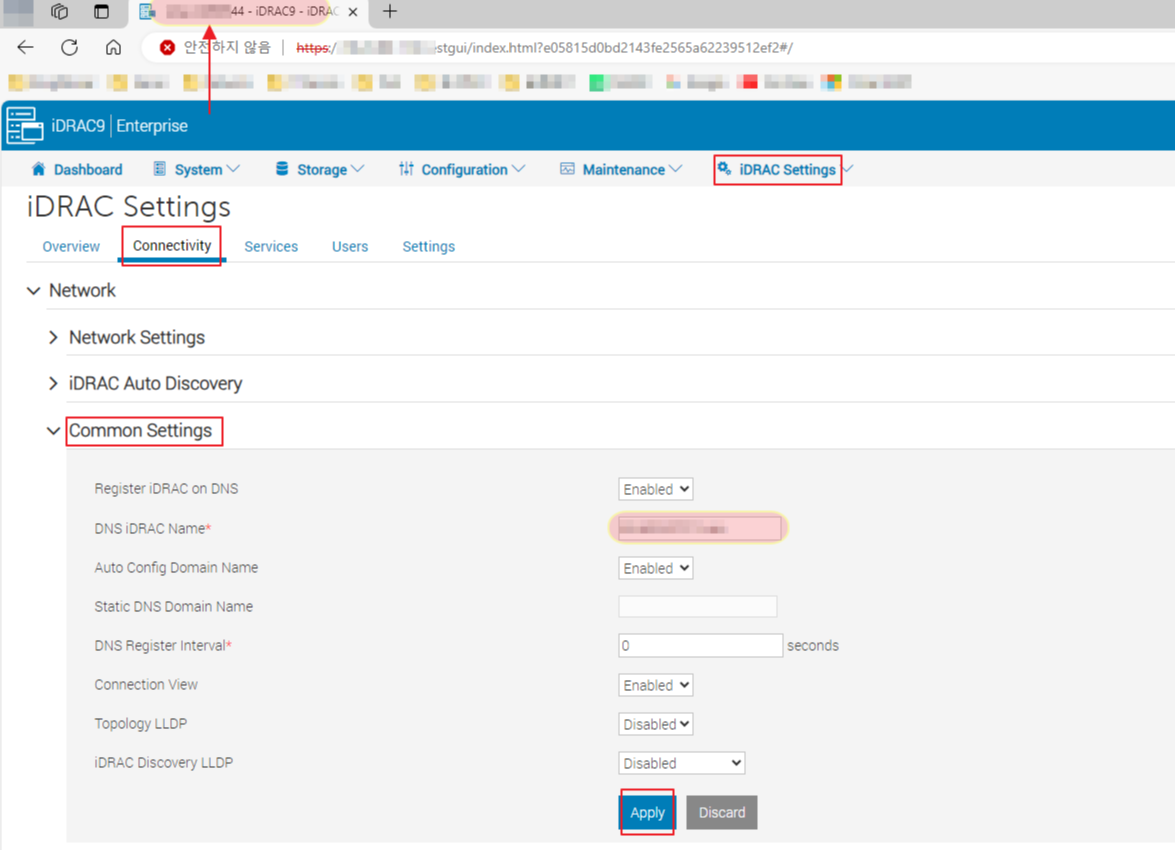Click the 'iDRAC Settings' page heading
This screenshot has width=1175, height=850.
(x=129, y=206)
